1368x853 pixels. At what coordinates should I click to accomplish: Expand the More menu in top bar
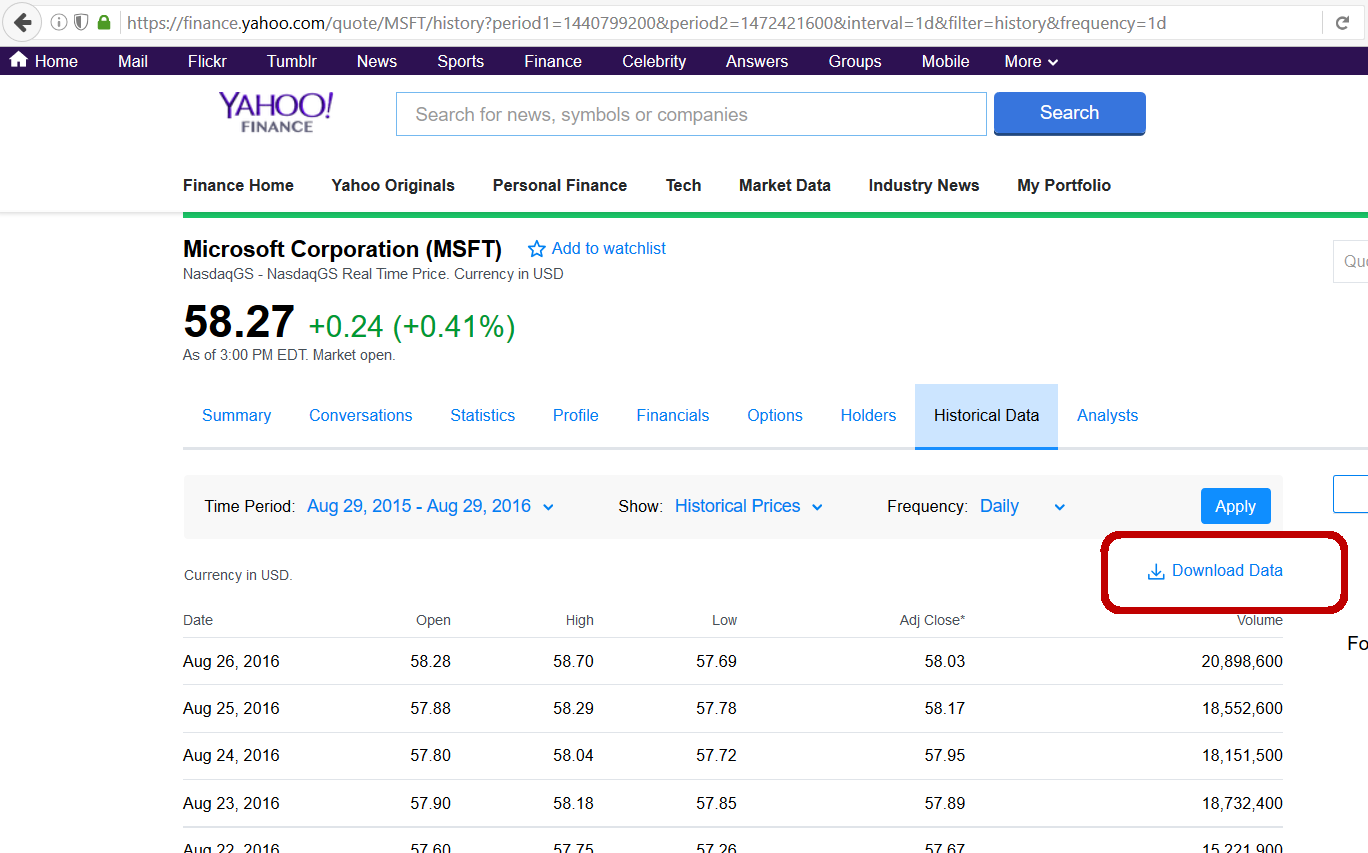1031,61
